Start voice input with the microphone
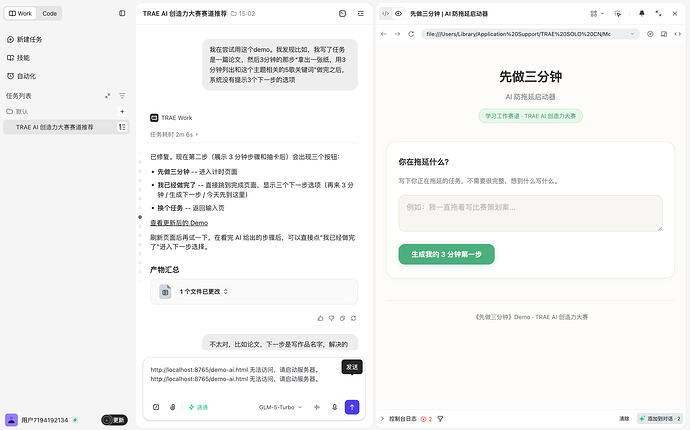Screen dimensions: 690x430 334,407
